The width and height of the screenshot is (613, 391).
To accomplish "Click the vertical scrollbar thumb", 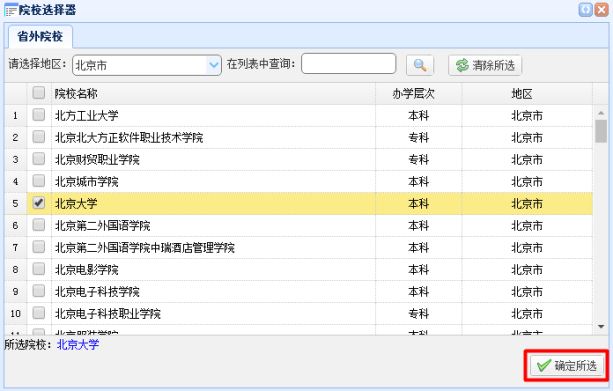I will tap(601, 131).
